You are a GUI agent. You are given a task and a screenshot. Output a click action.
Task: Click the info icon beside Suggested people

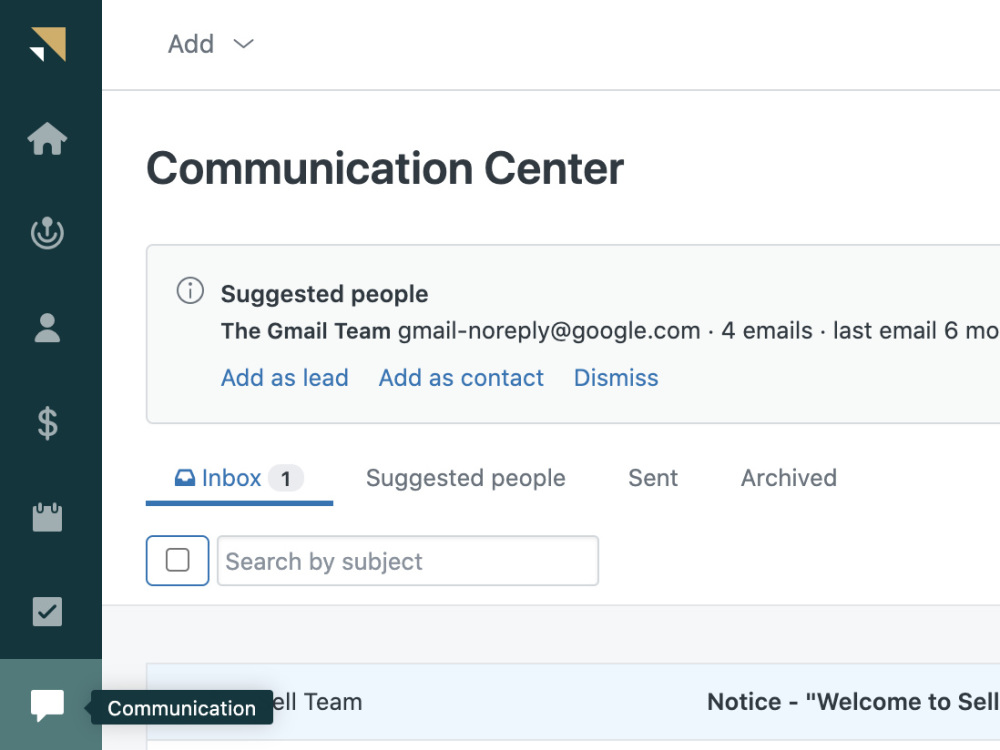(x=190, y=291)
